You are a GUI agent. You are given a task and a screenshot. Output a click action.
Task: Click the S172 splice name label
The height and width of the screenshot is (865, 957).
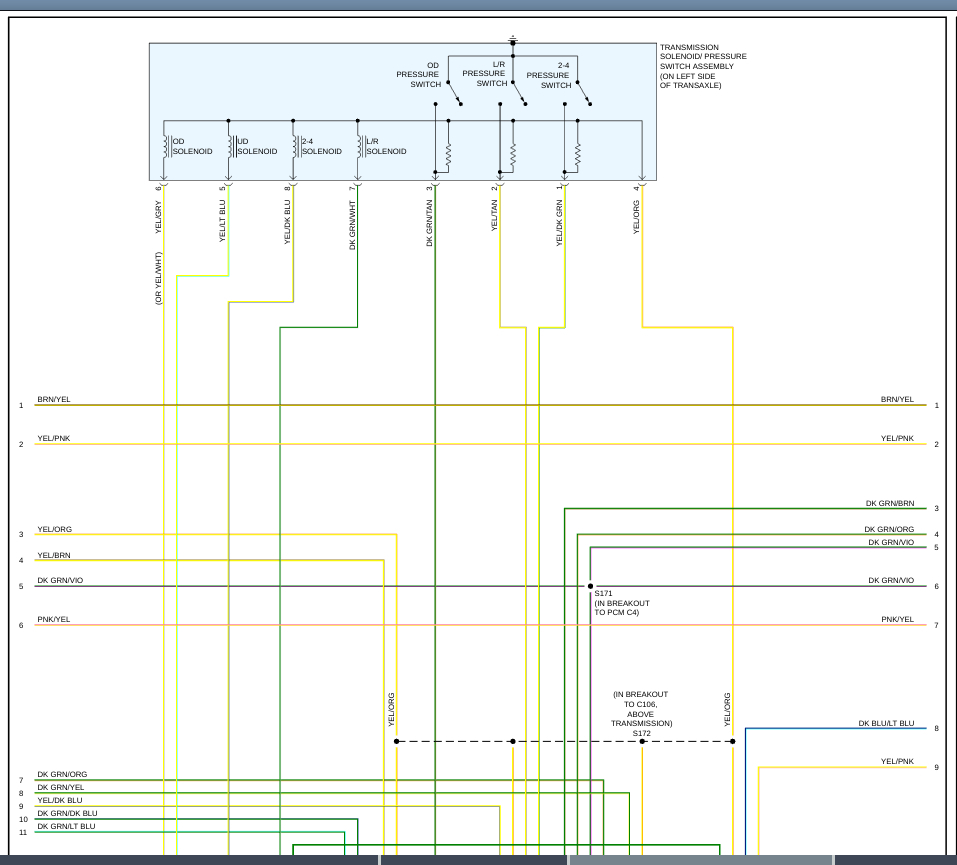pos(641,733)
